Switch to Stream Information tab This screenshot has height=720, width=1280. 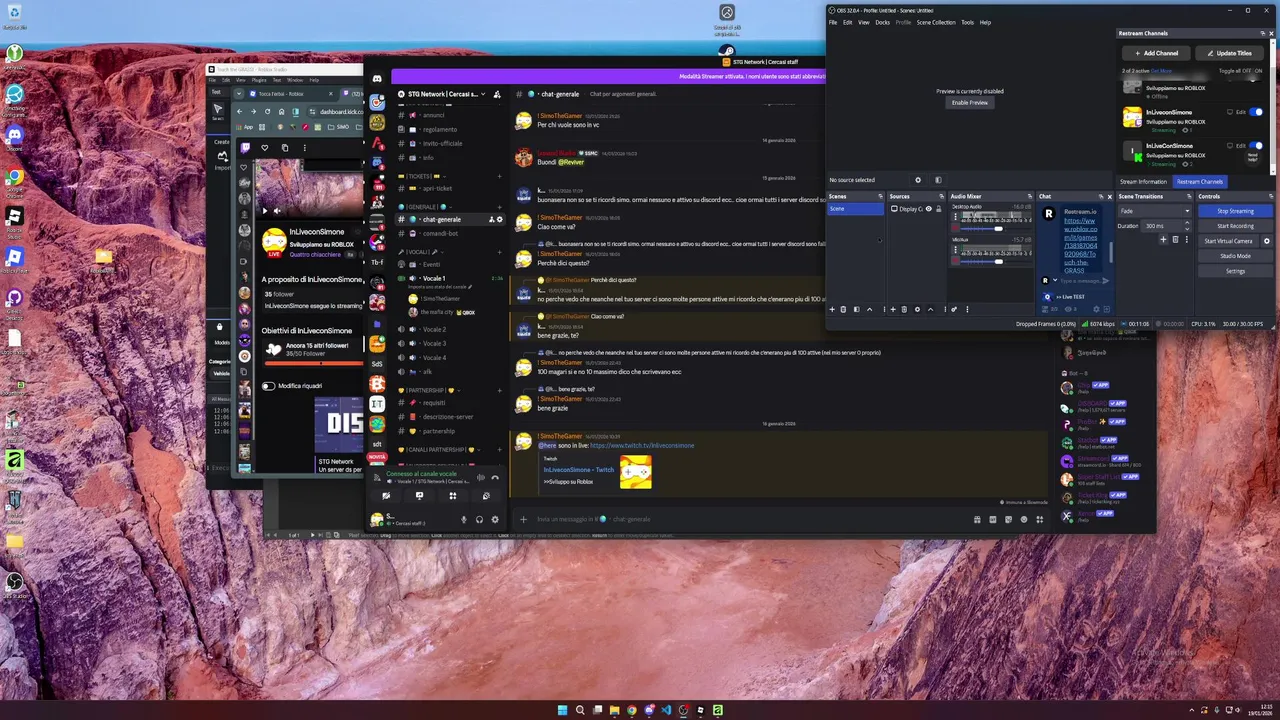coord(1143,182)
